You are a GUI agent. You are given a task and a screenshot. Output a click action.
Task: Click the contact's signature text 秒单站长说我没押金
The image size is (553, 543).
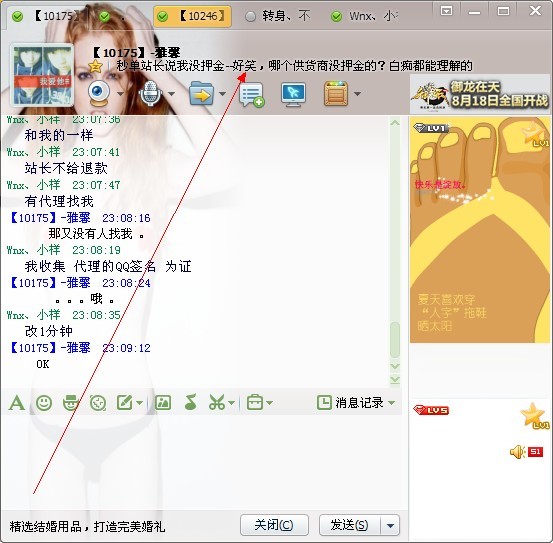[294, 66]
